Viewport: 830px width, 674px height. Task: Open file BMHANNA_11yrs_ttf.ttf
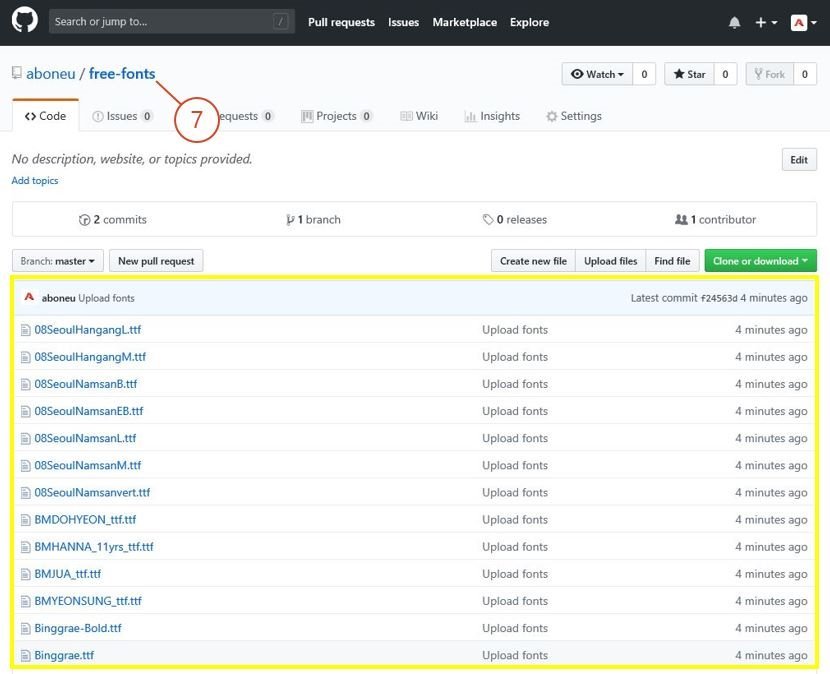pyautogui.click(x=94, y=547)
